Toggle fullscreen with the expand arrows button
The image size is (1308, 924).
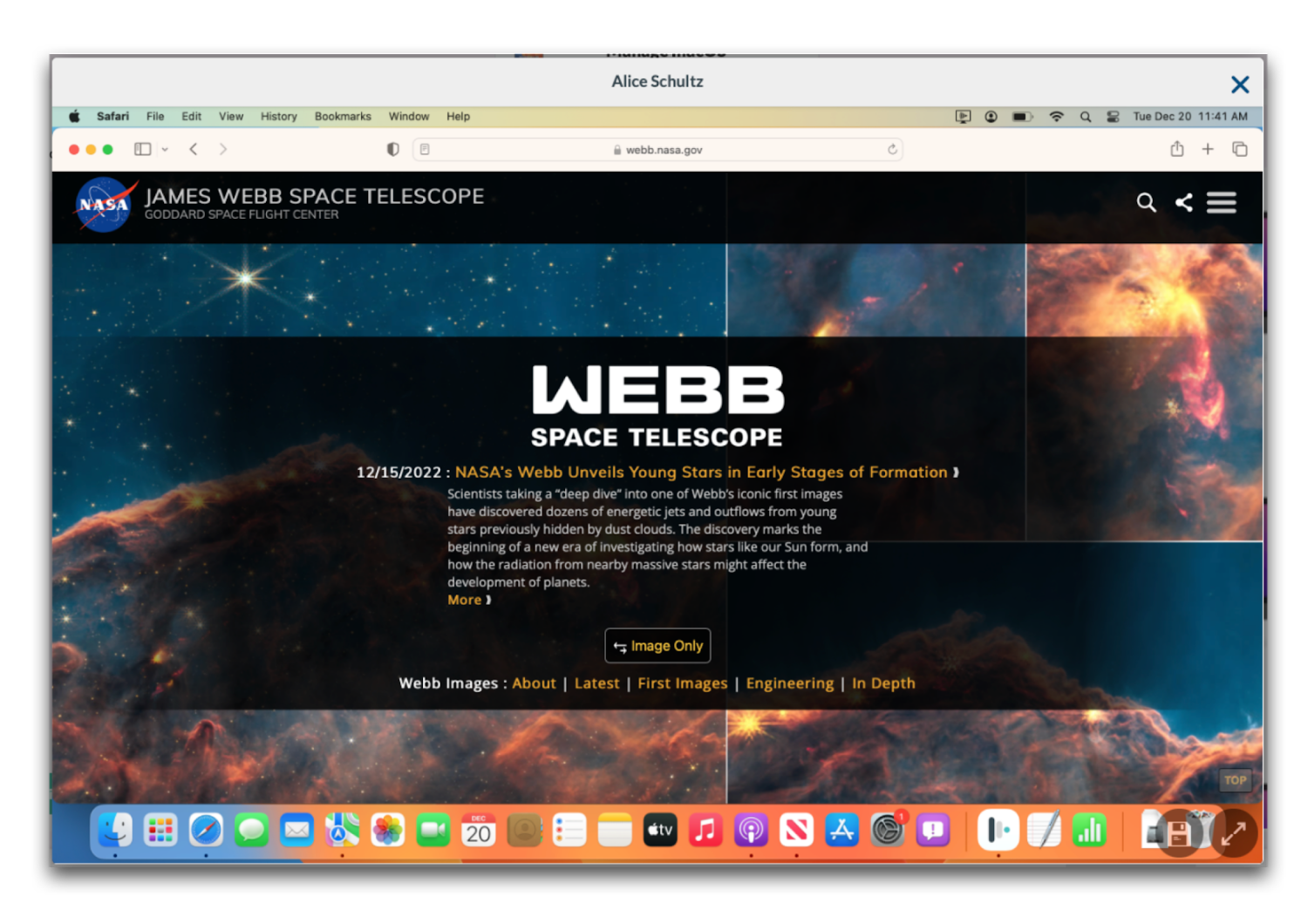(x=1233, y=833)
